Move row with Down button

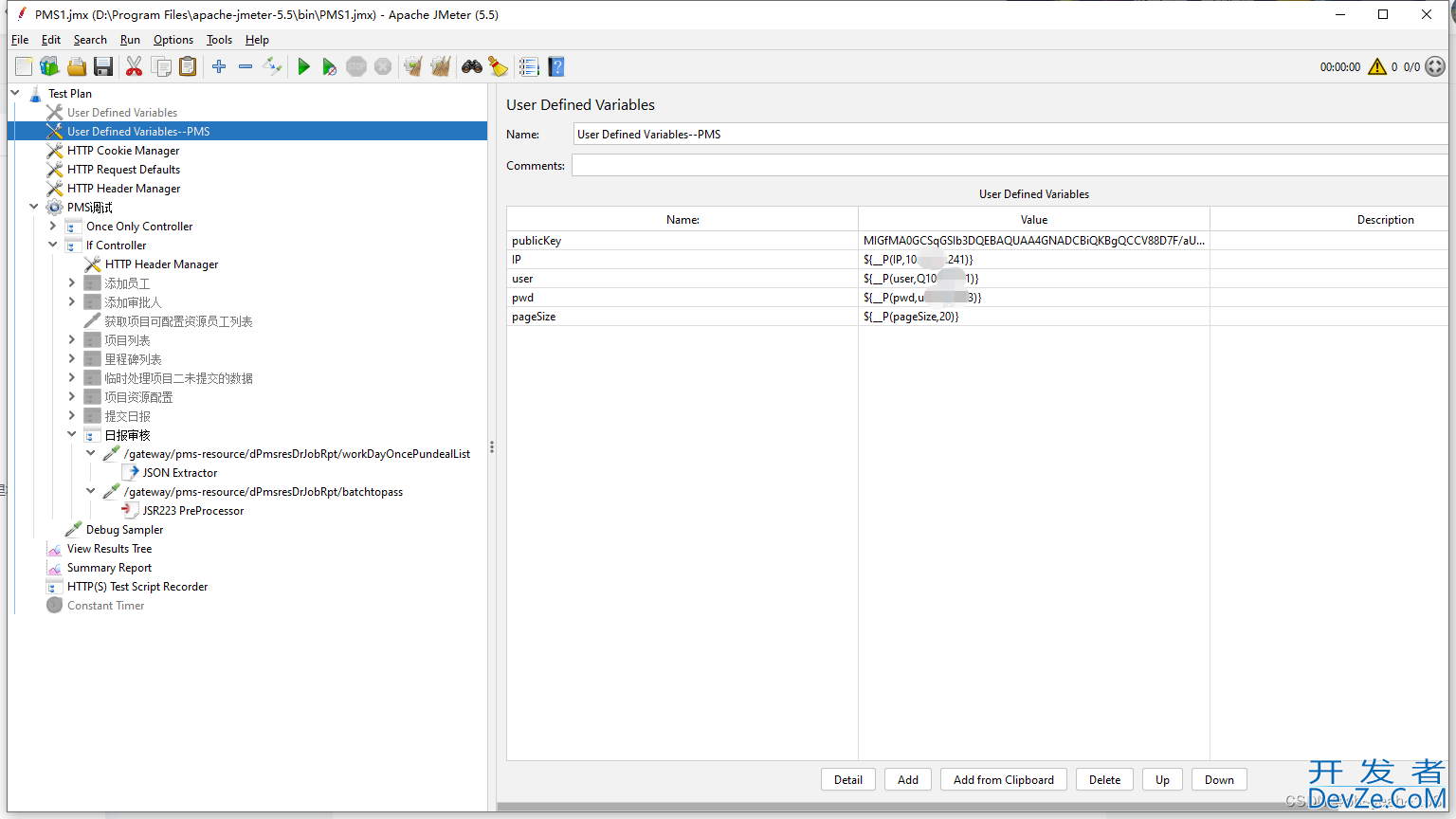click(1219, 780)
